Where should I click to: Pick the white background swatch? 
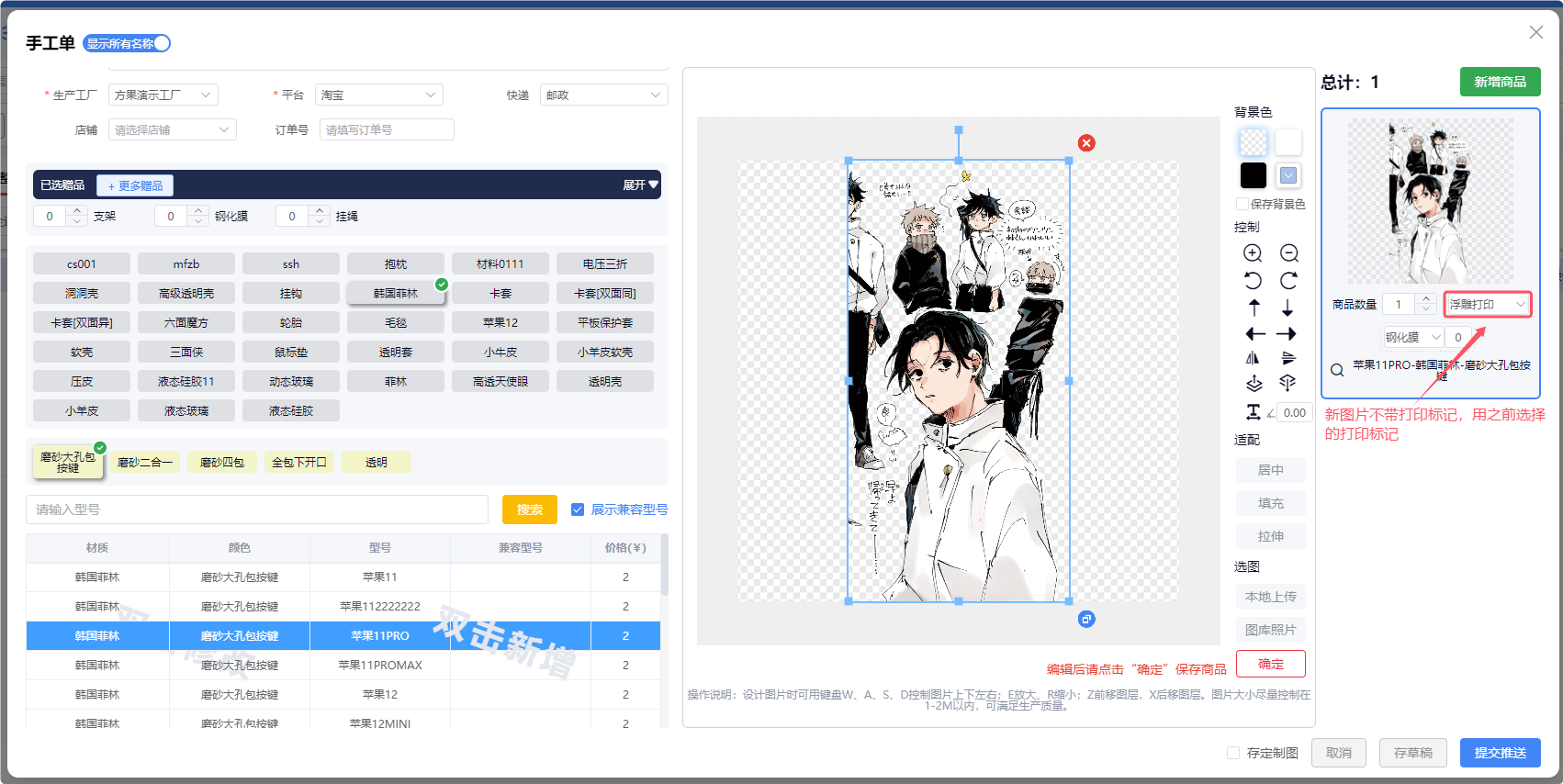click(1288, 142)
